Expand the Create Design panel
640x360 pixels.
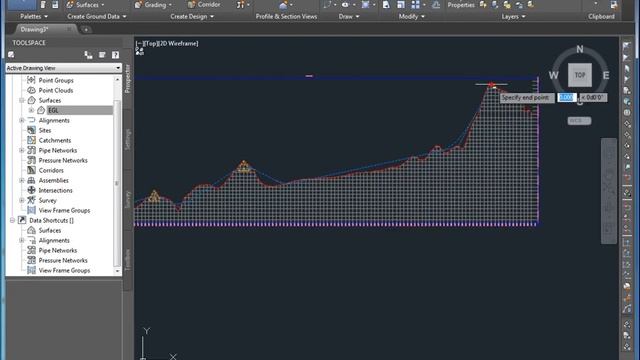[192, 16]
